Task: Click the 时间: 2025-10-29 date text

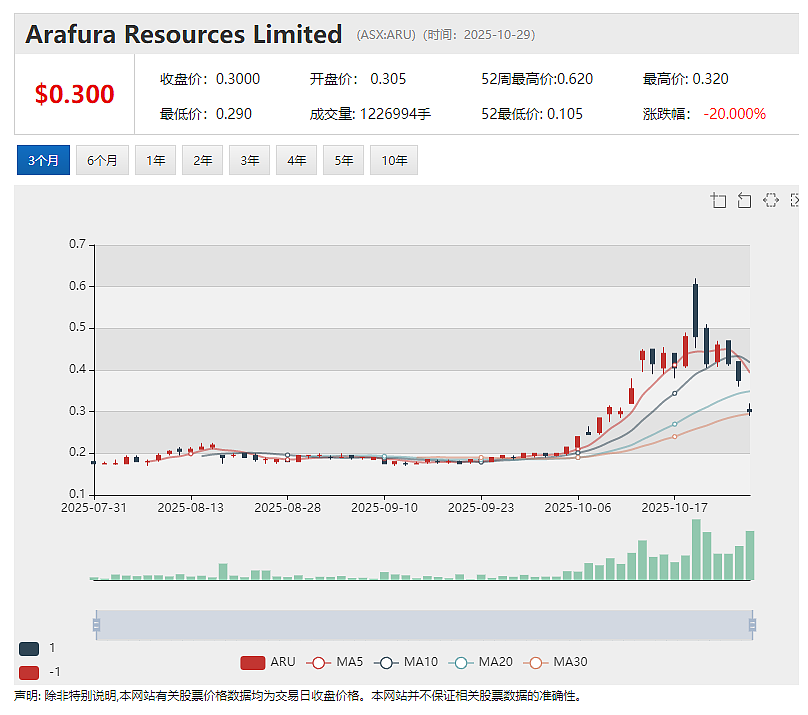Action: click(x=479, y=35)
